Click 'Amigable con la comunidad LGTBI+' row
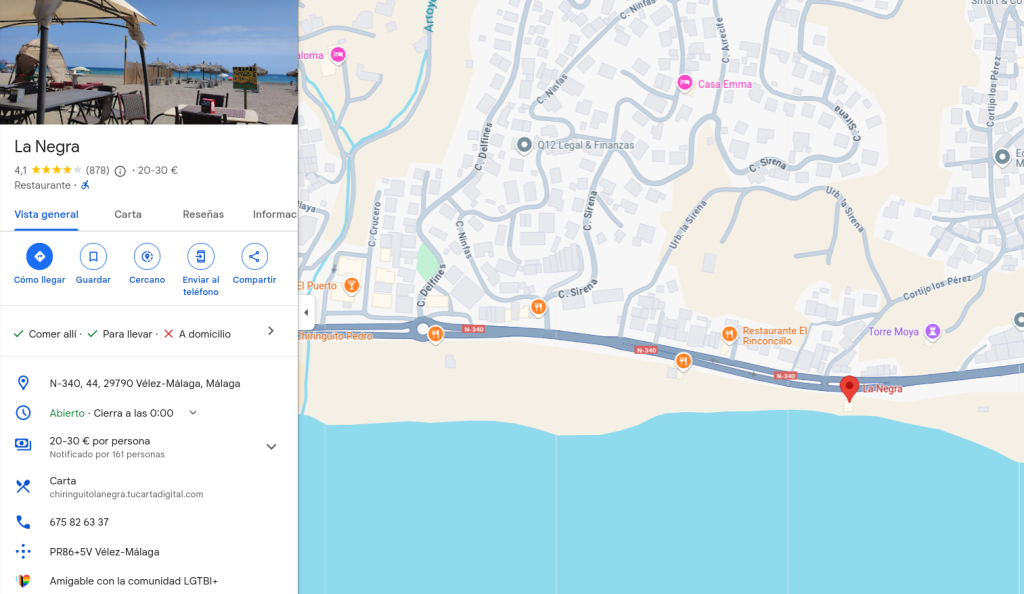Viewport: 1024px width, 594px height. coord(149,580)
